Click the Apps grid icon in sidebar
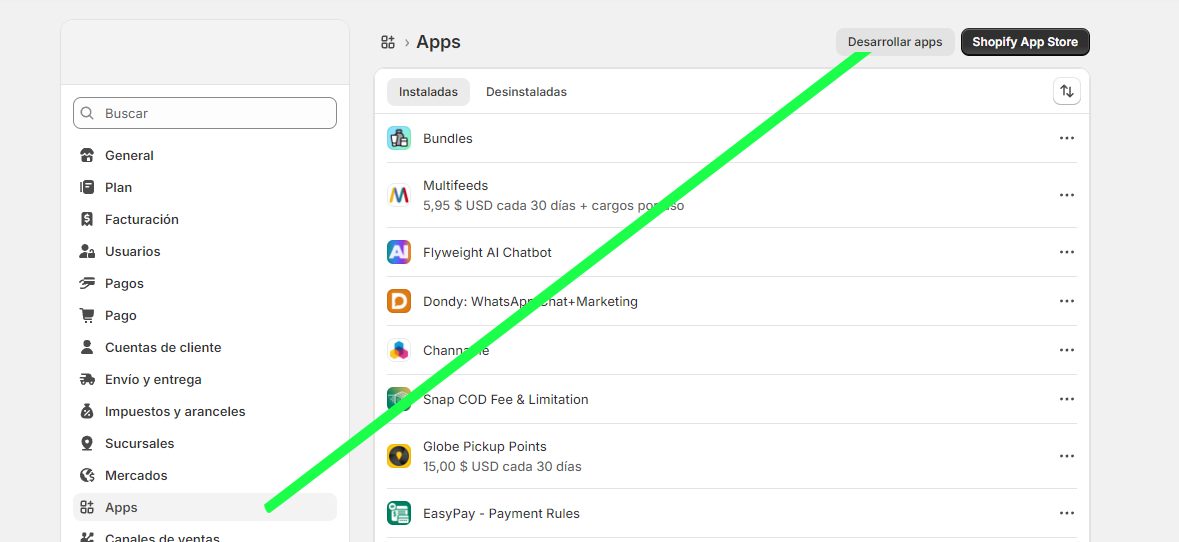 coord(87,507)
